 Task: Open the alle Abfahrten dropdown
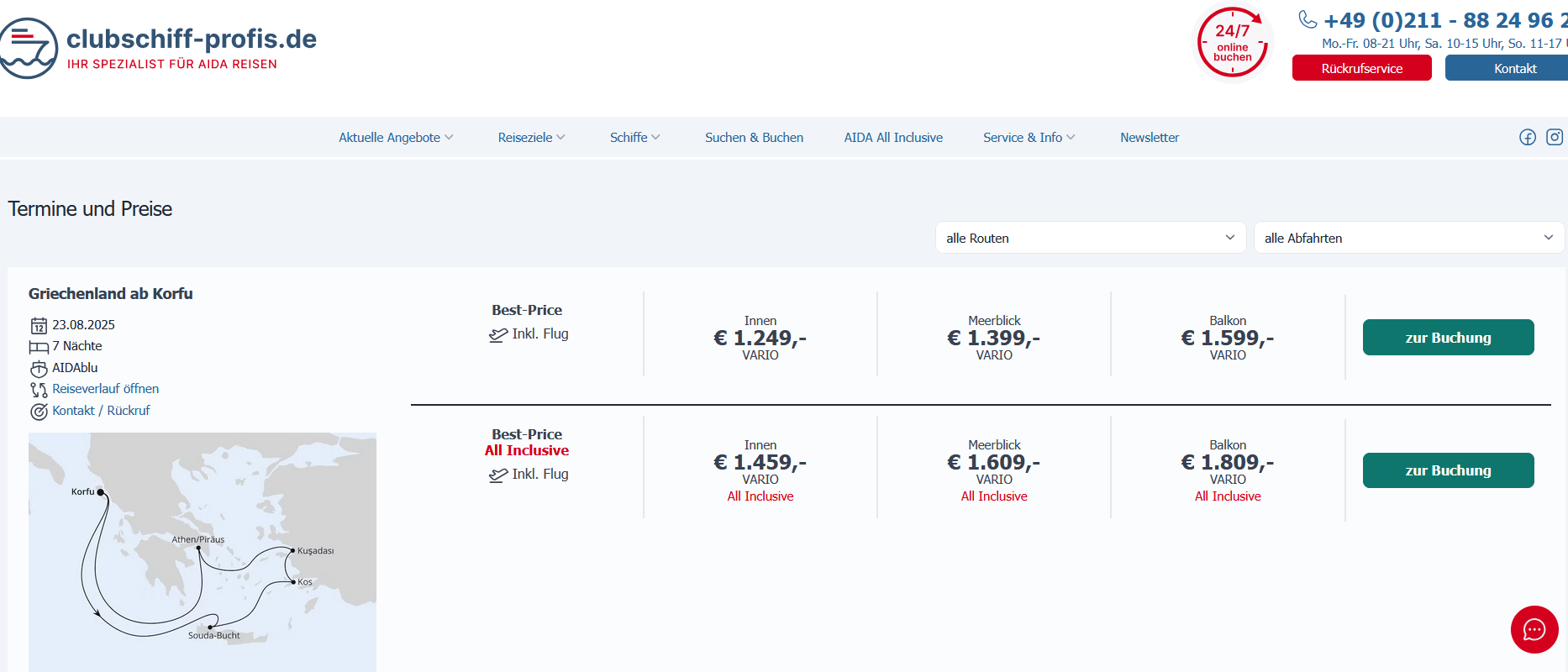click(x=1408, y=238)
